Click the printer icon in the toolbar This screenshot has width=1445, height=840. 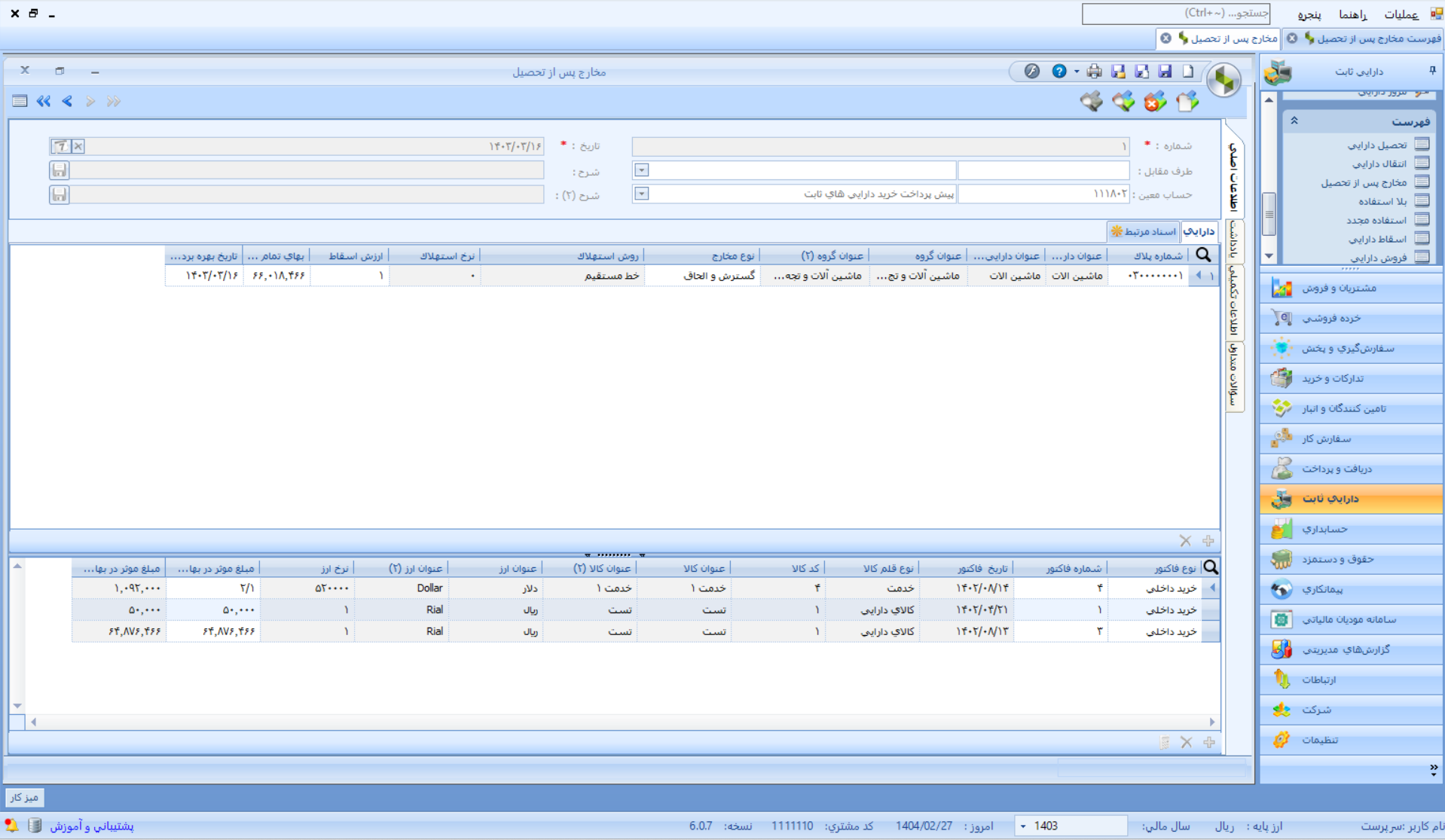(x=1094, y=72)
